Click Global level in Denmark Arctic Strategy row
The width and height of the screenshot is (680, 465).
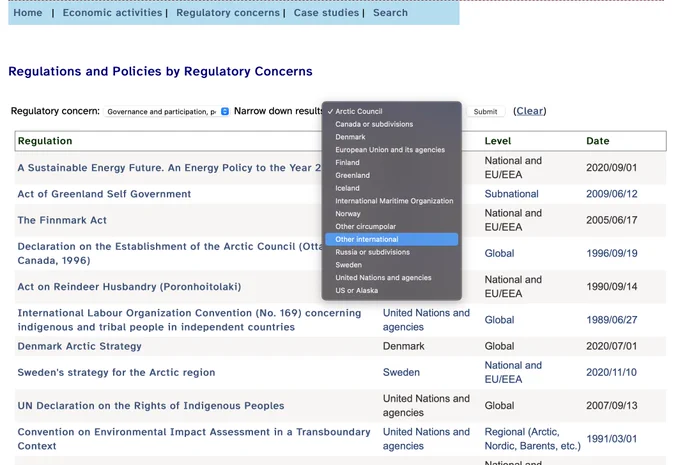click(x=499, y=346)
